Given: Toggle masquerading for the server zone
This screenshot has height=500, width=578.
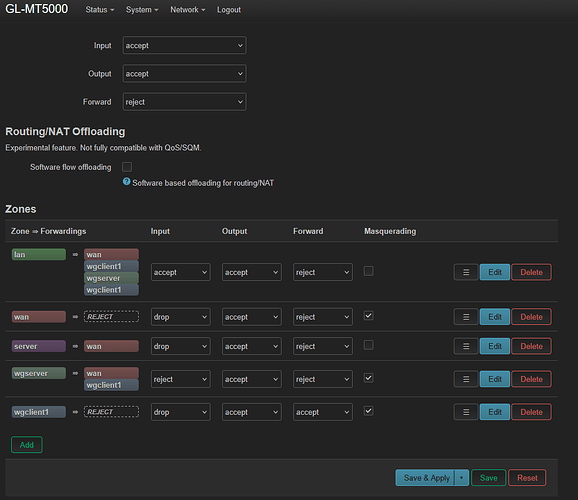Looking at the screenshot, I should 368,345.
